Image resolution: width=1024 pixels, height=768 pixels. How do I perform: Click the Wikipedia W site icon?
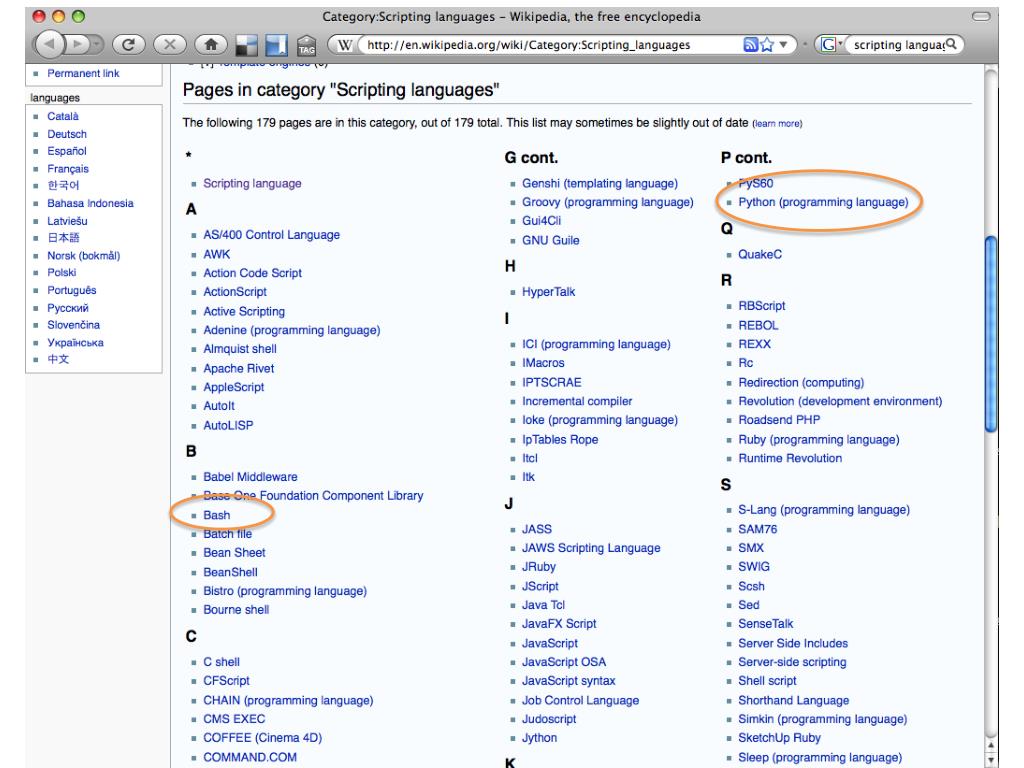point(345,45)
